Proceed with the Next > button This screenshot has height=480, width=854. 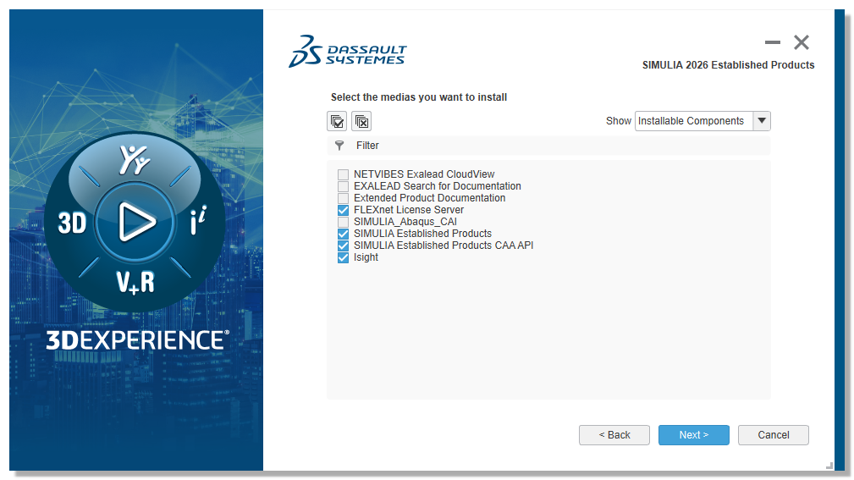pos(693,435)
